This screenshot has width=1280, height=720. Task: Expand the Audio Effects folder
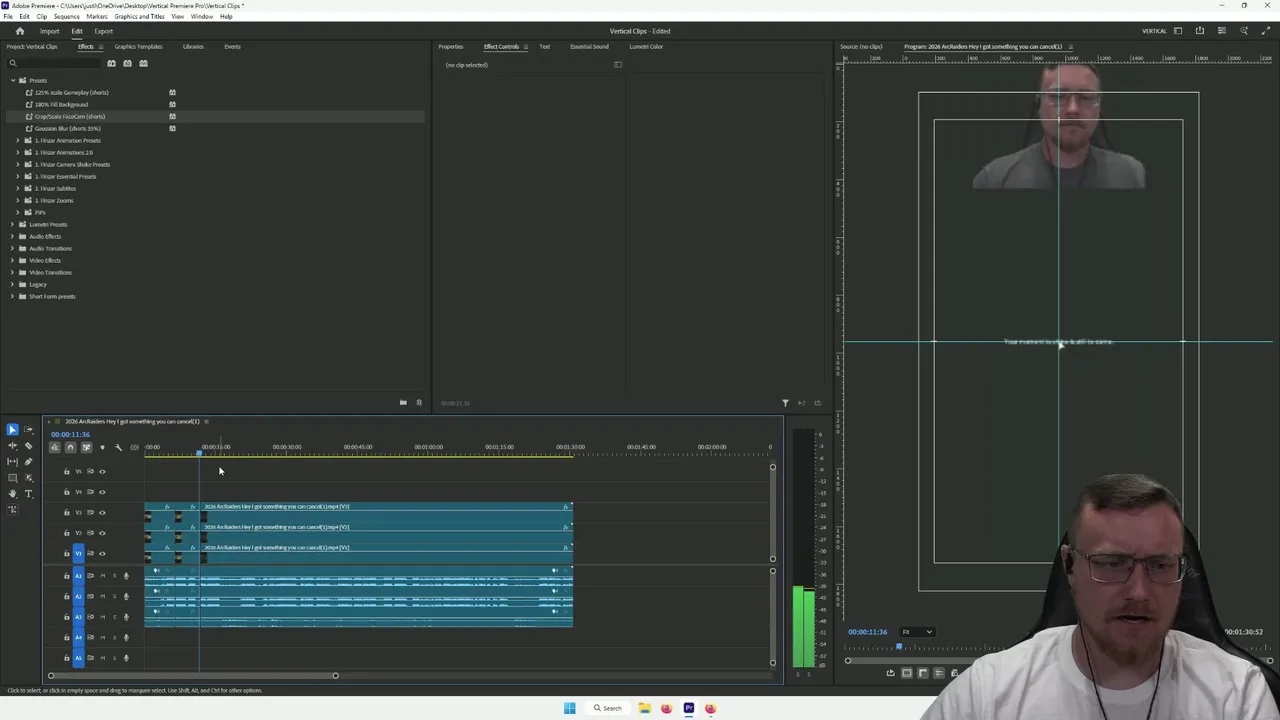click(x=13, y=236)
